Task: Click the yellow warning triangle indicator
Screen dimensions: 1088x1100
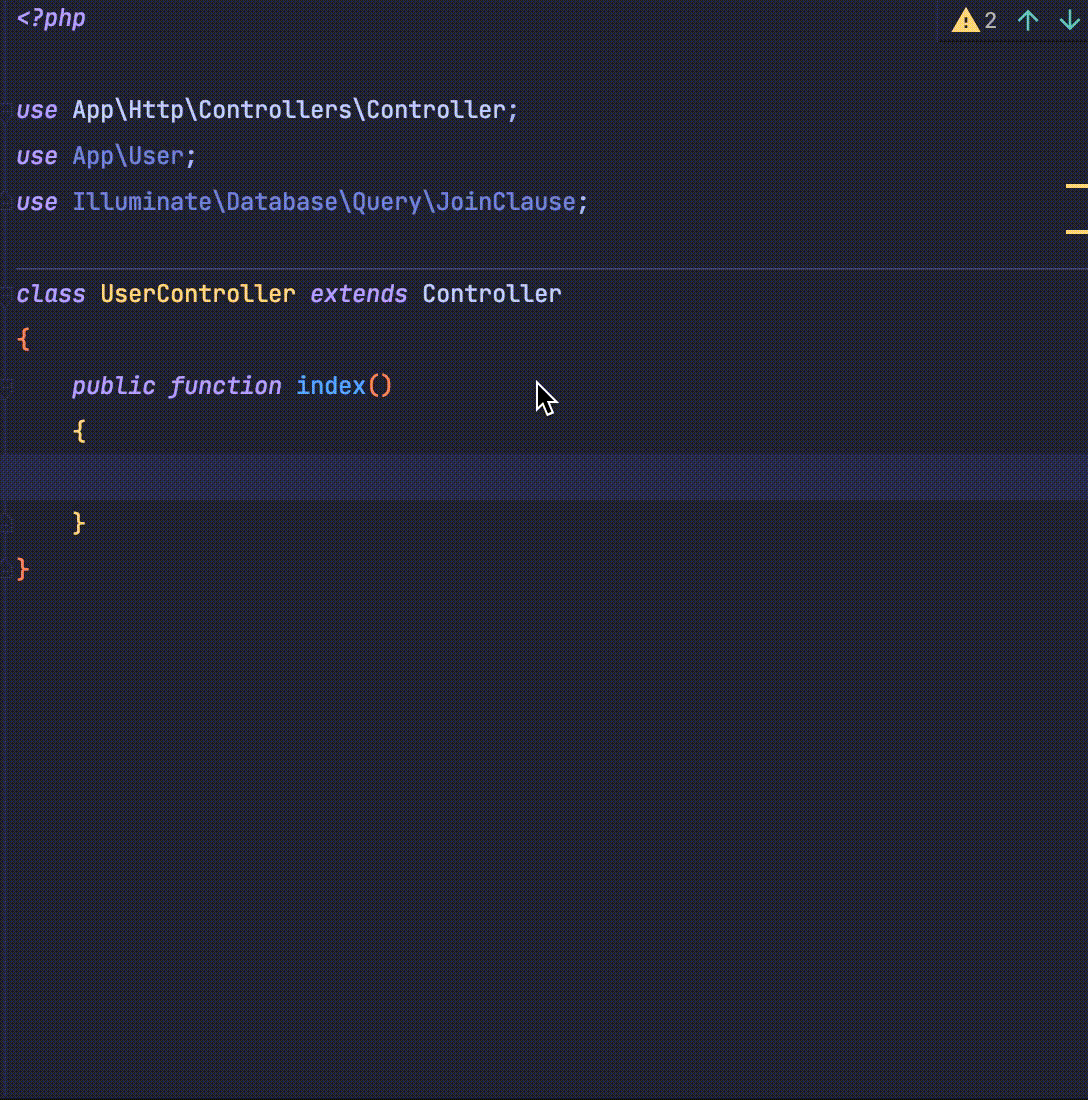Action: pyautogui.click(x=964, y=19)
